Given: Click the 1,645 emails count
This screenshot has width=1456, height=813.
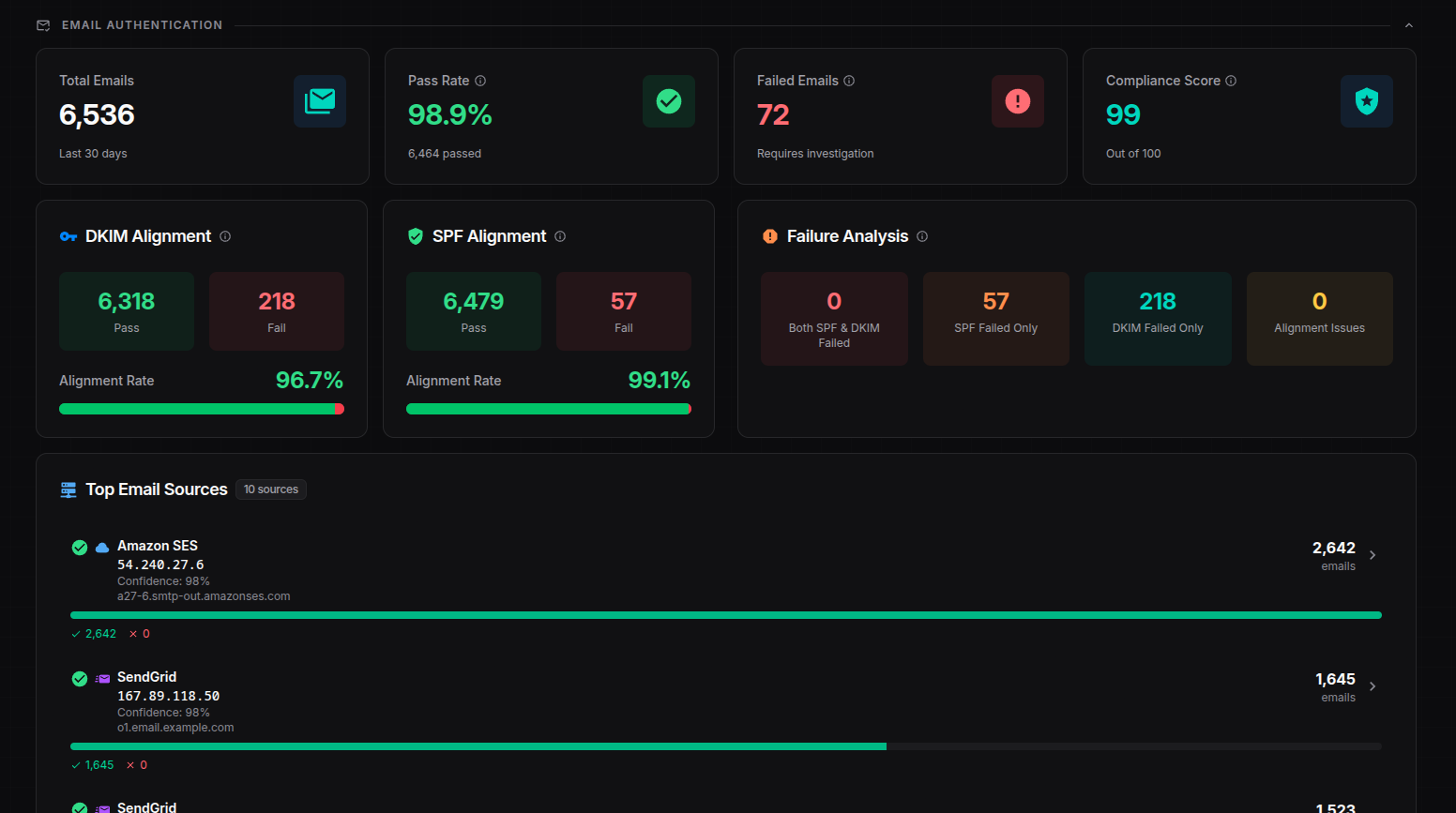Looking at the screenshot, I should 1335,679.
